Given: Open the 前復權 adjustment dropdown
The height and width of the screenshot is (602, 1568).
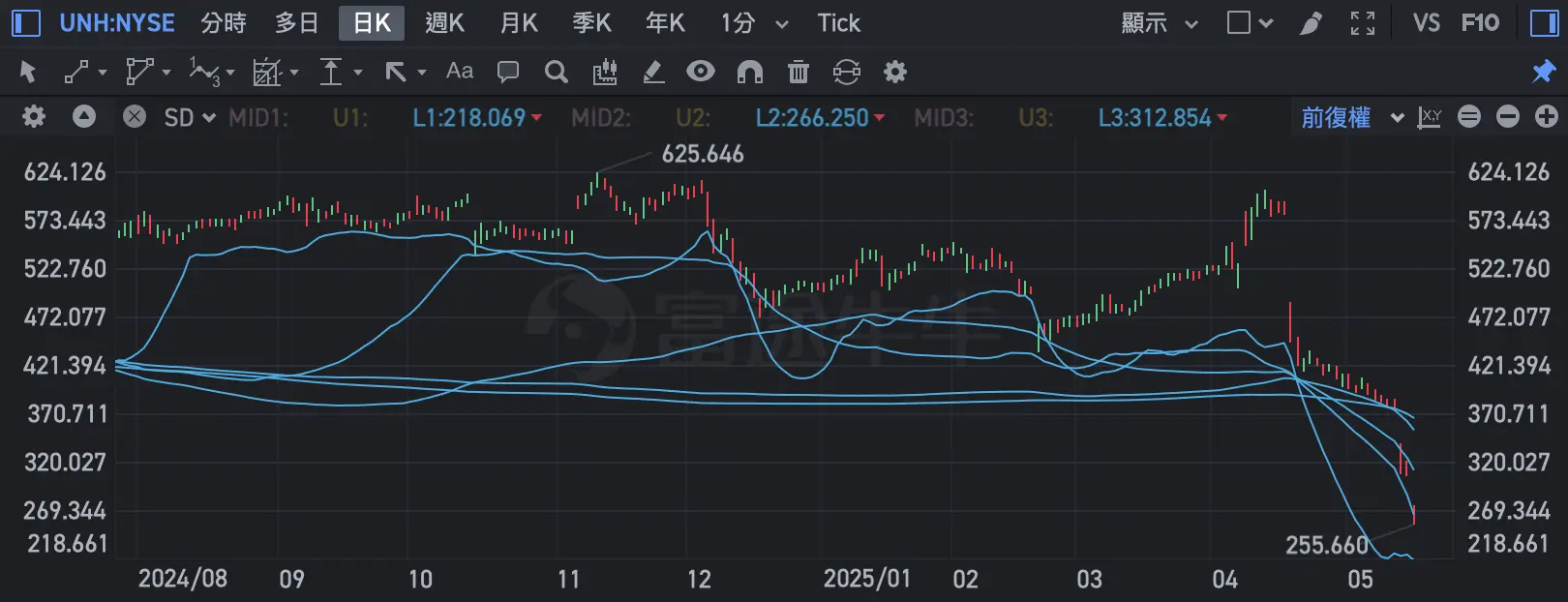Looking at the screenshot, I should (x=1352, y=118).
